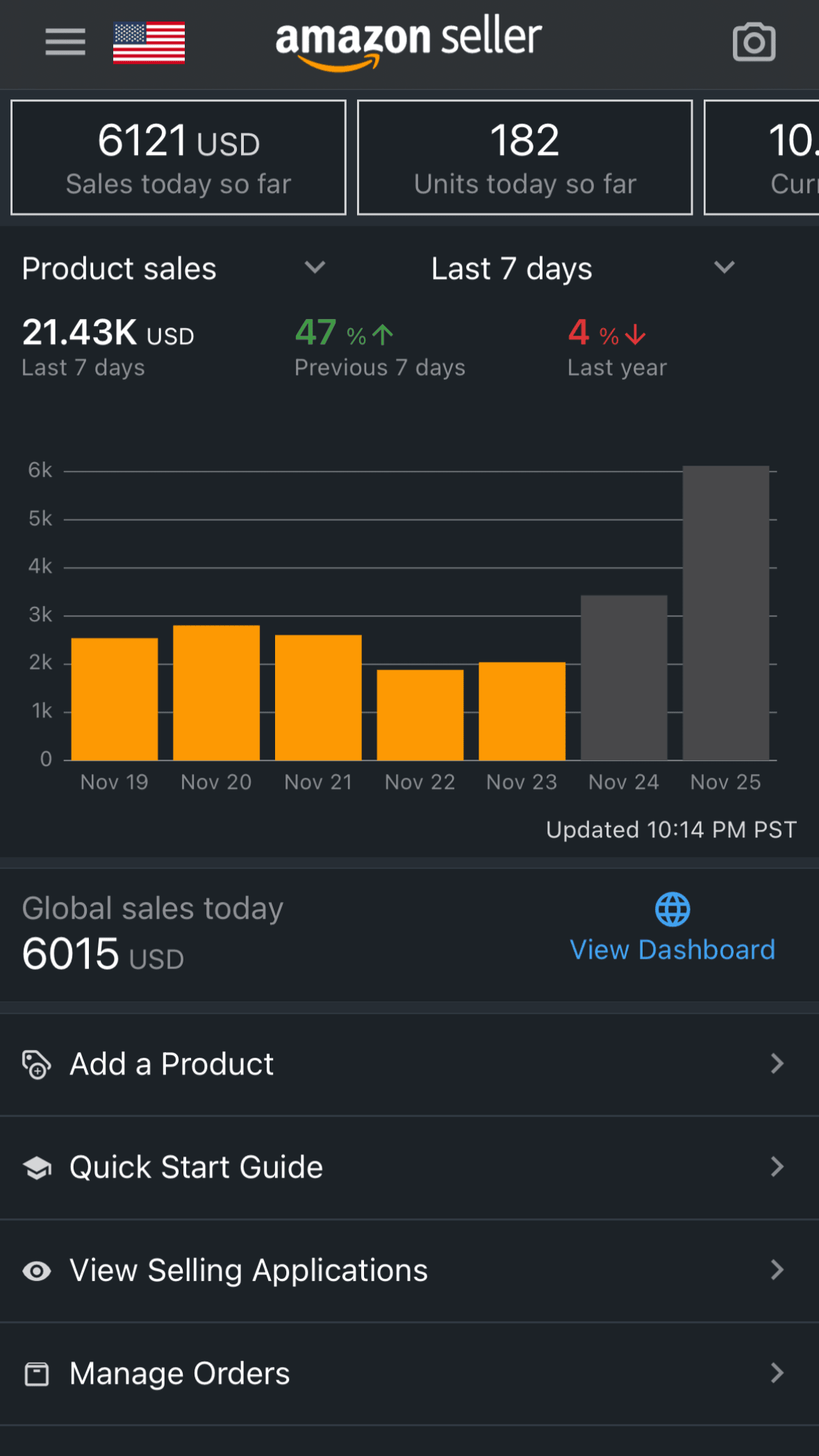Open Add a Product chevron arrow

pyautogui.click(x=777, y=1064)
